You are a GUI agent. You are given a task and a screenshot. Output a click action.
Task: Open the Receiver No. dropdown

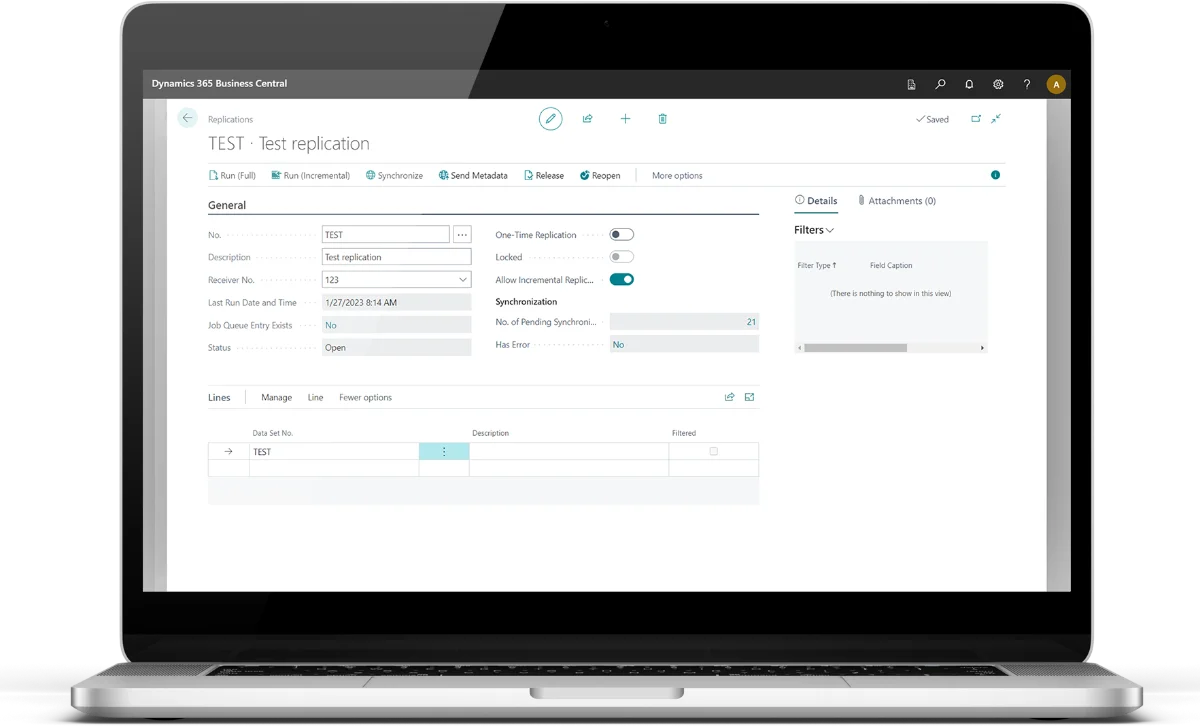click(x=463, y=280)
